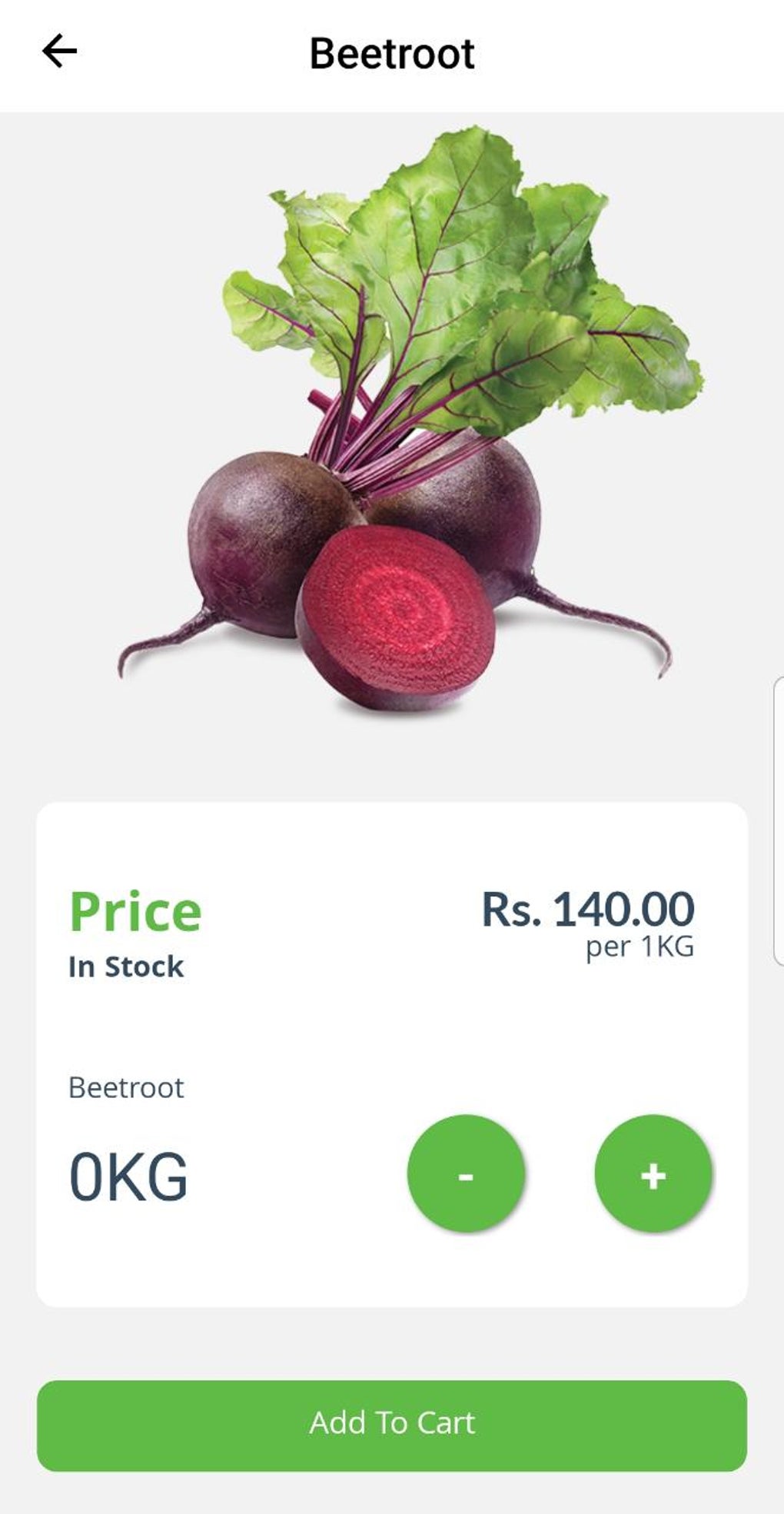
Task: Increase quantity with the plus button
Action: (x=653, y=1174)
